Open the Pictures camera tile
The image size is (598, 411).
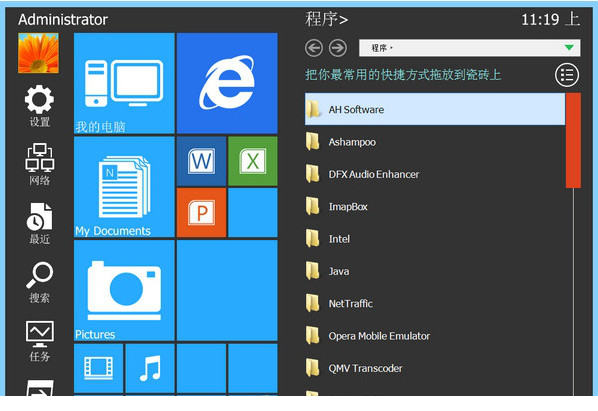(124, 290)
